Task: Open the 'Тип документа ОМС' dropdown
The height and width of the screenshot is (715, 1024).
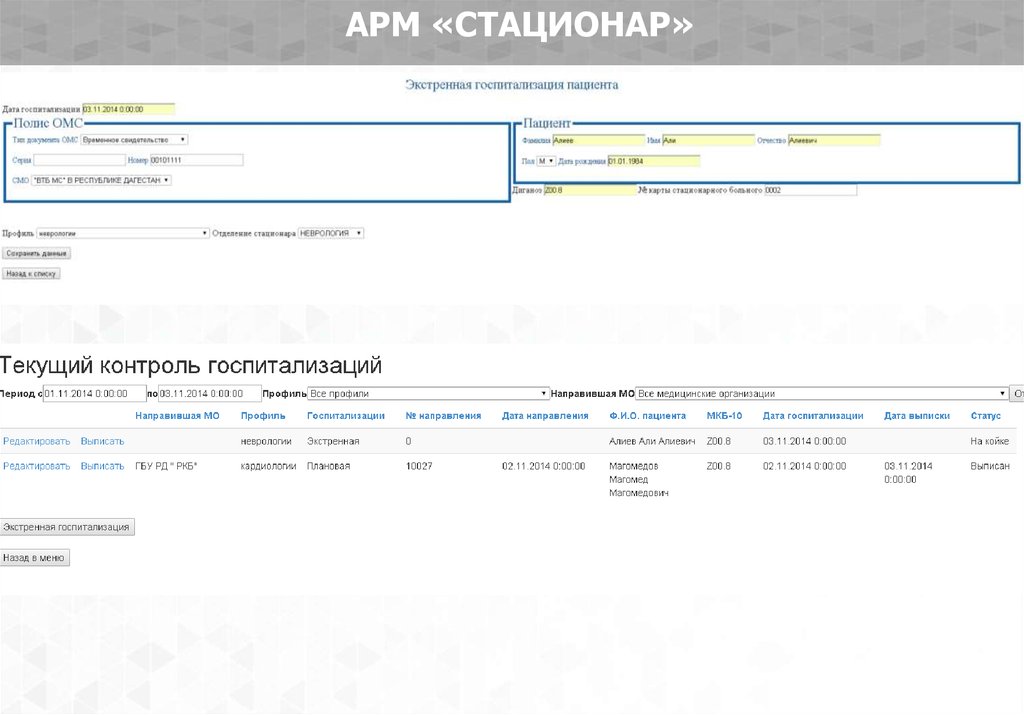Action: click(x=134, y=141)
